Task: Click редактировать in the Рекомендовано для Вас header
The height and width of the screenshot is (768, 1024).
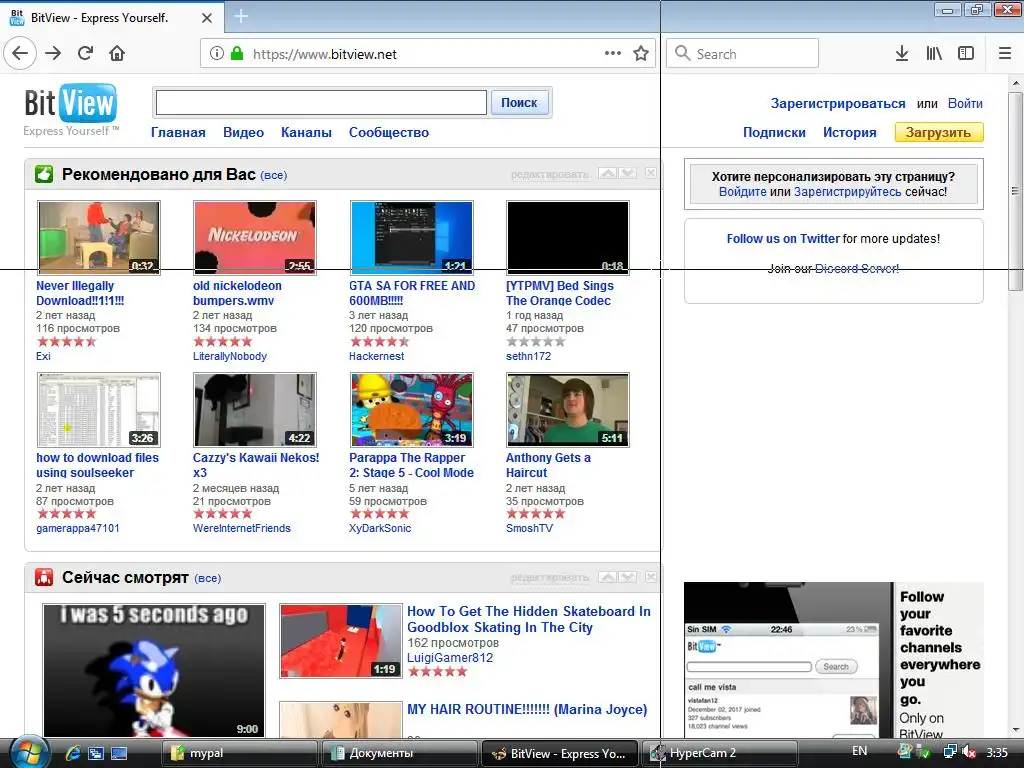Action: click(550, 174)
